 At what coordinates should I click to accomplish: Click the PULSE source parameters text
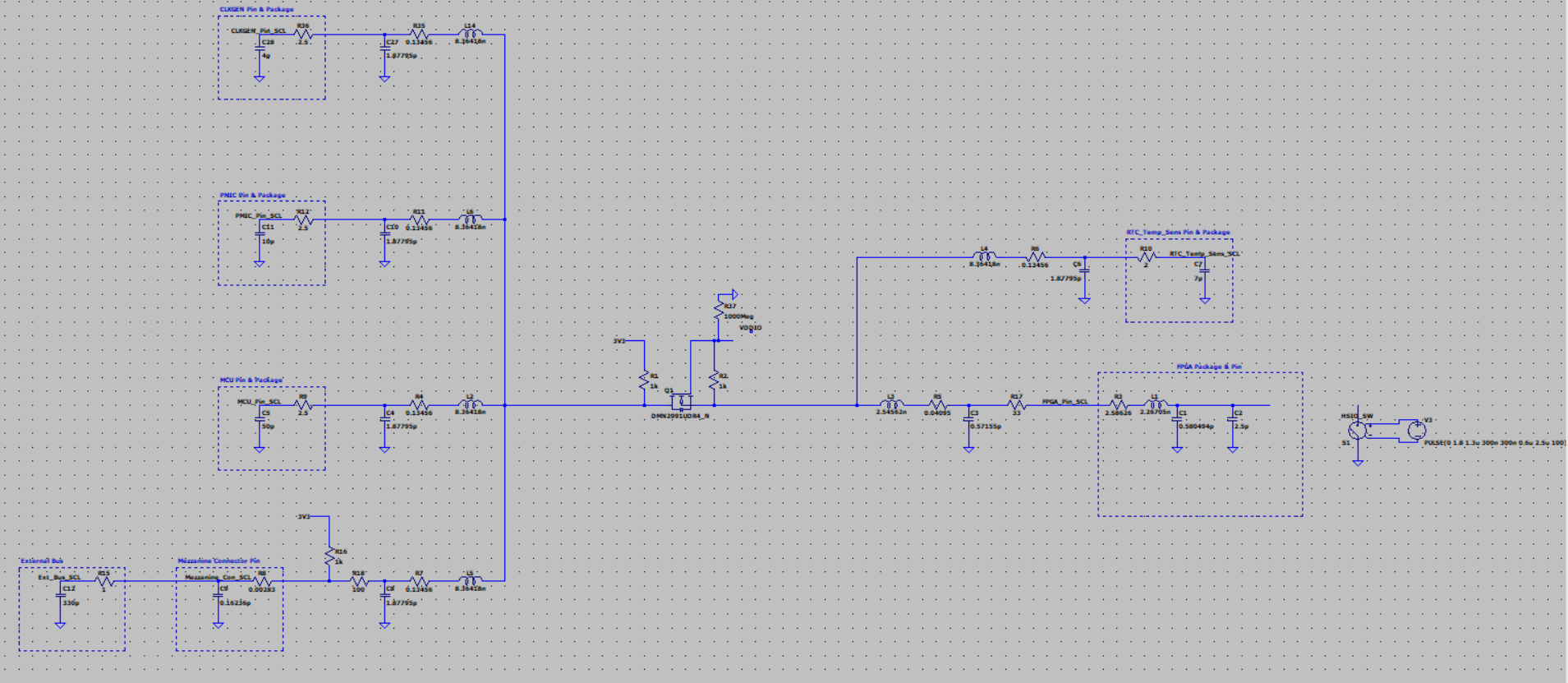pyautogui.click(x=1495, y=443)
